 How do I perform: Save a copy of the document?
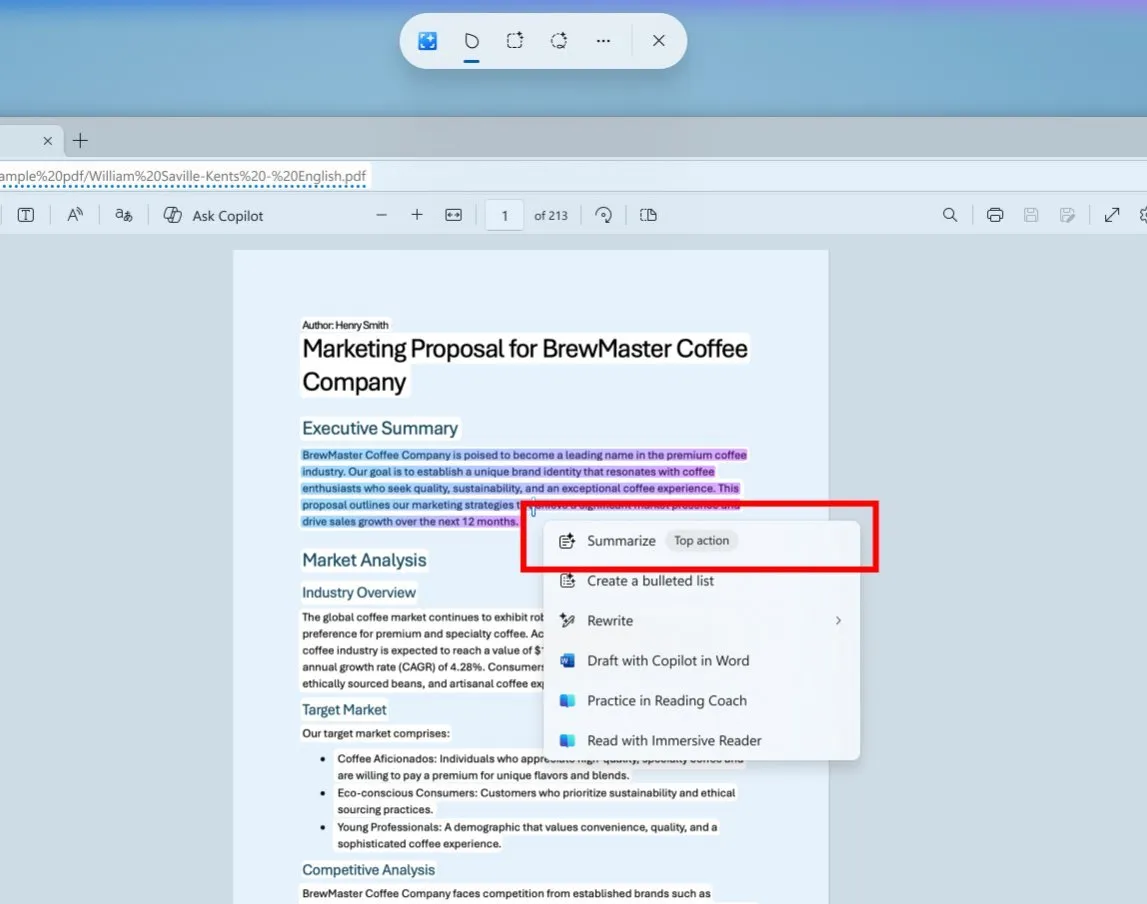1031,214
